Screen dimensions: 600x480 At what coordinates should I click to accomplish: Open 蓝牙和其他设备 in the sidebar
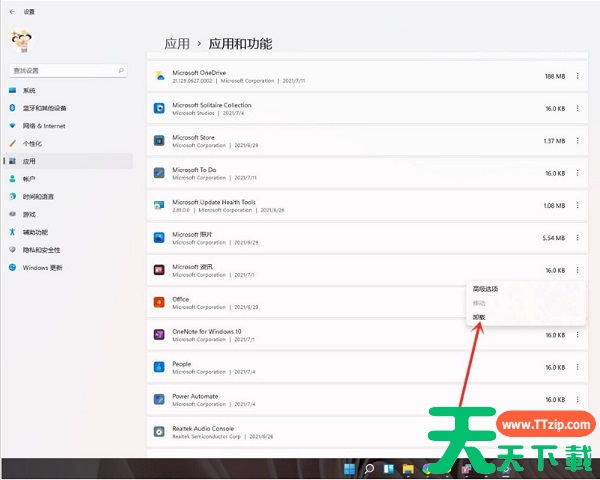click(x=68, y=108)
